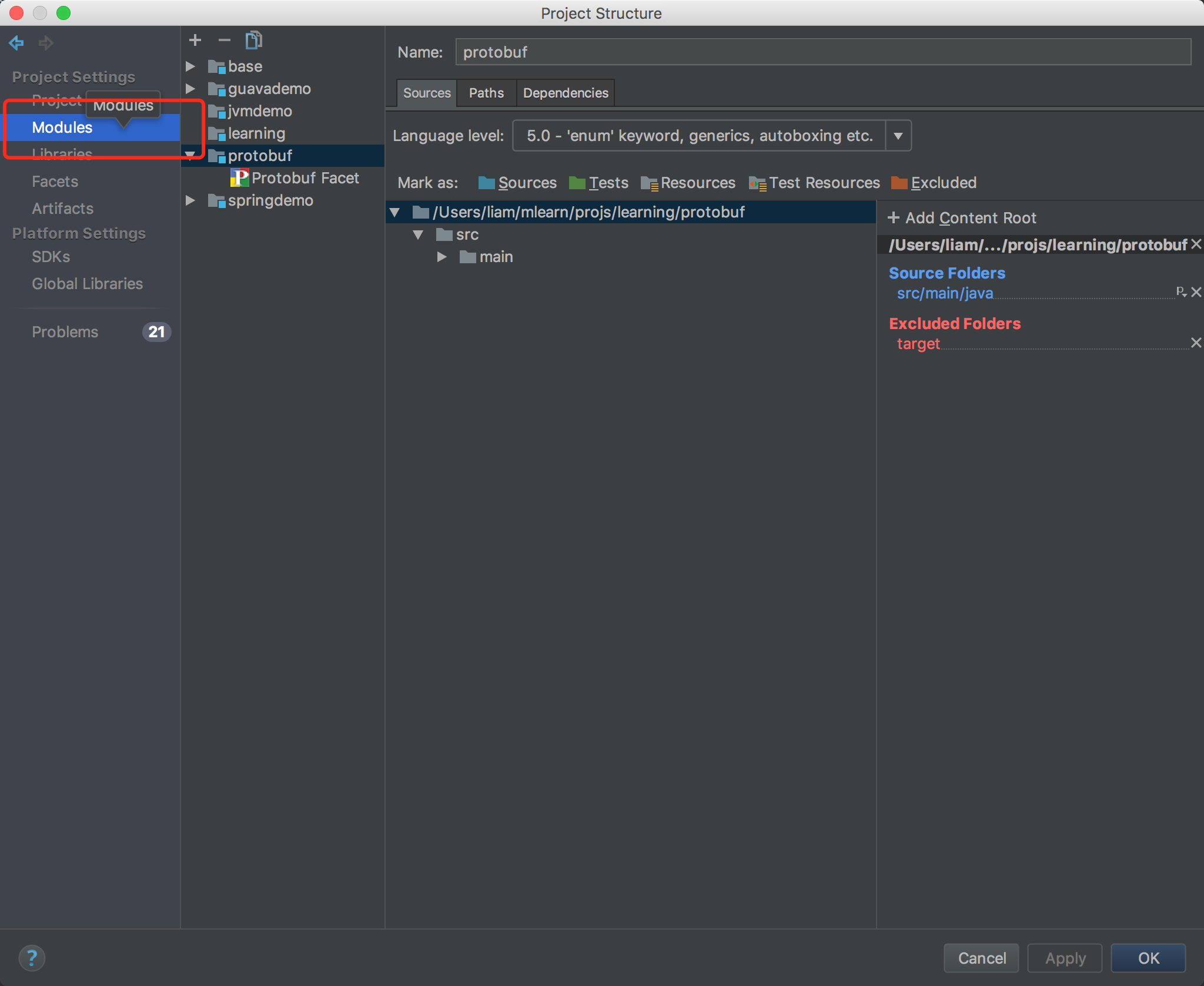Click the Back navigation arrow
1204x986 pixels.
[16, 42]
